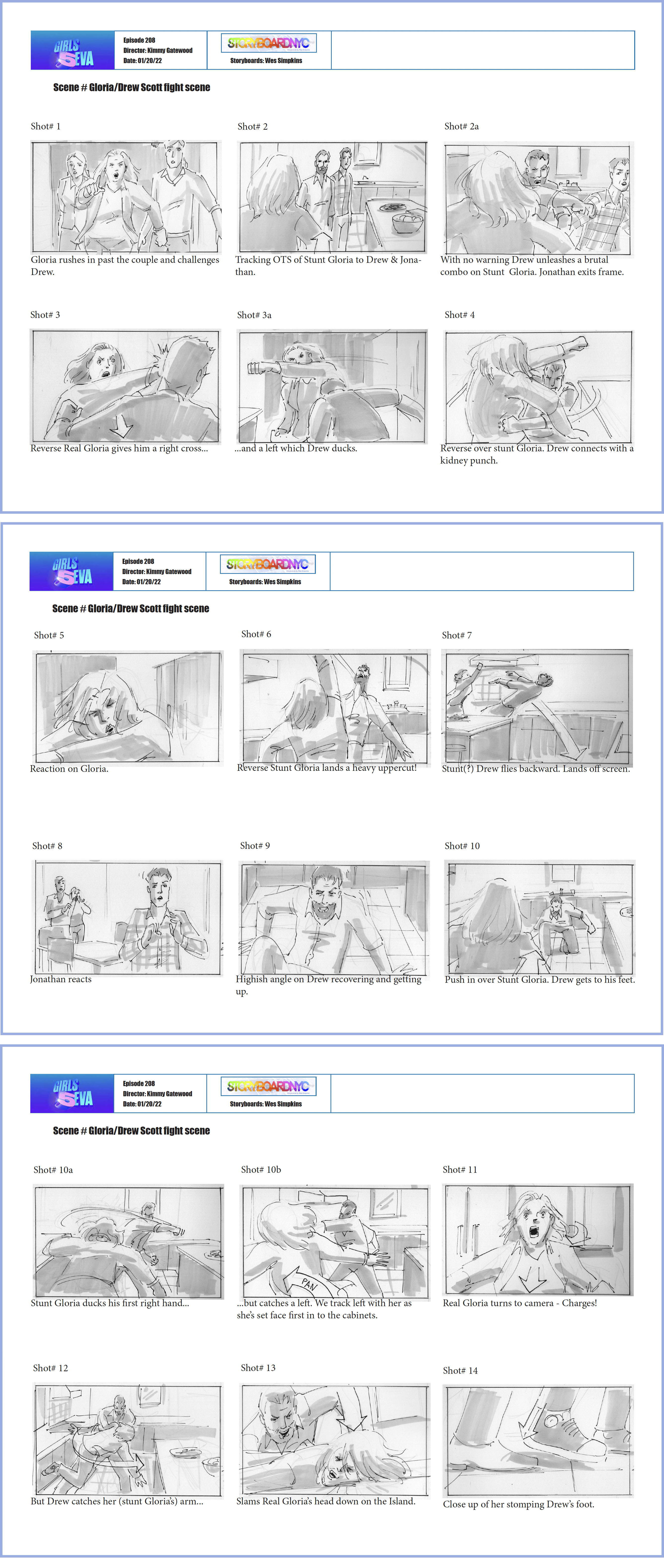The width and height of the screenshot is (664, 1568).
Task: Open the Shot# 2 over-the-shoulder kitchen sketch
Action: pos(332,197)
